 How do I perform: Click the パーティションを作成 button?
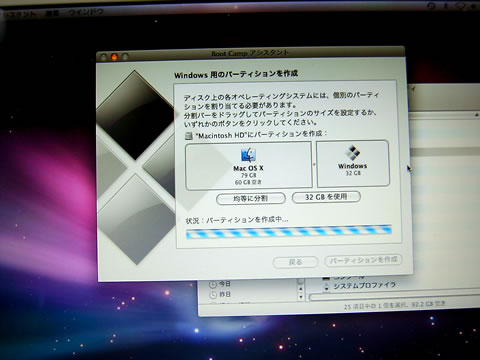click(363, 260)
